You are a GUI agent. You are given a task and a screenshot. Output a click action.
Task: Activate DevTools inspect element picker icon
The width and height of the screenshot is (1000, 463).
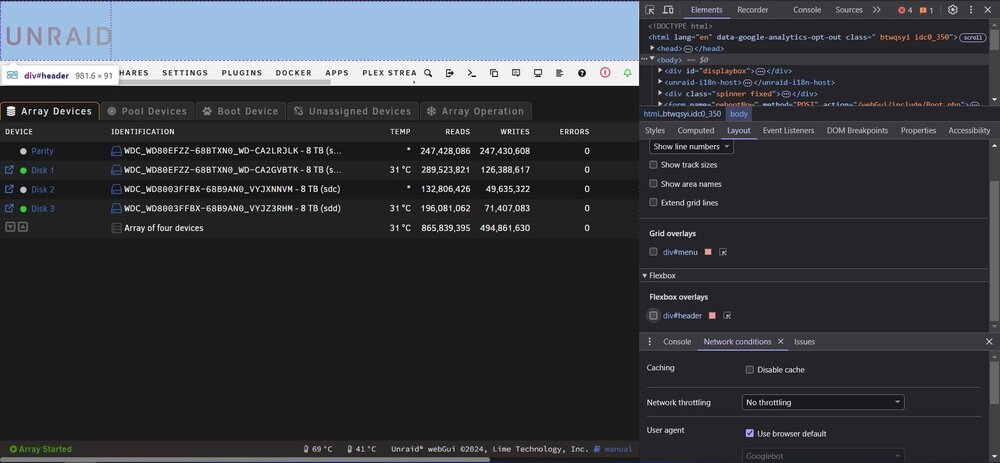tap(650, 10)
